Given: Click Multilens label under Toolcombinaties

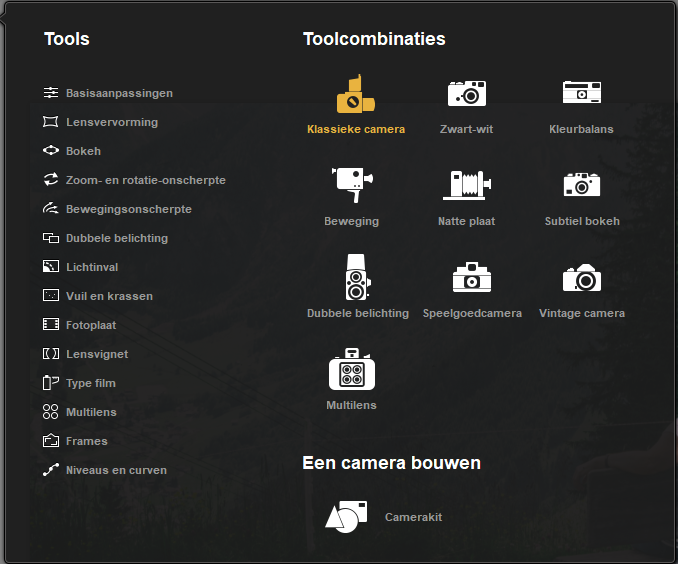Looking at the screenshot, I should 352,405.
